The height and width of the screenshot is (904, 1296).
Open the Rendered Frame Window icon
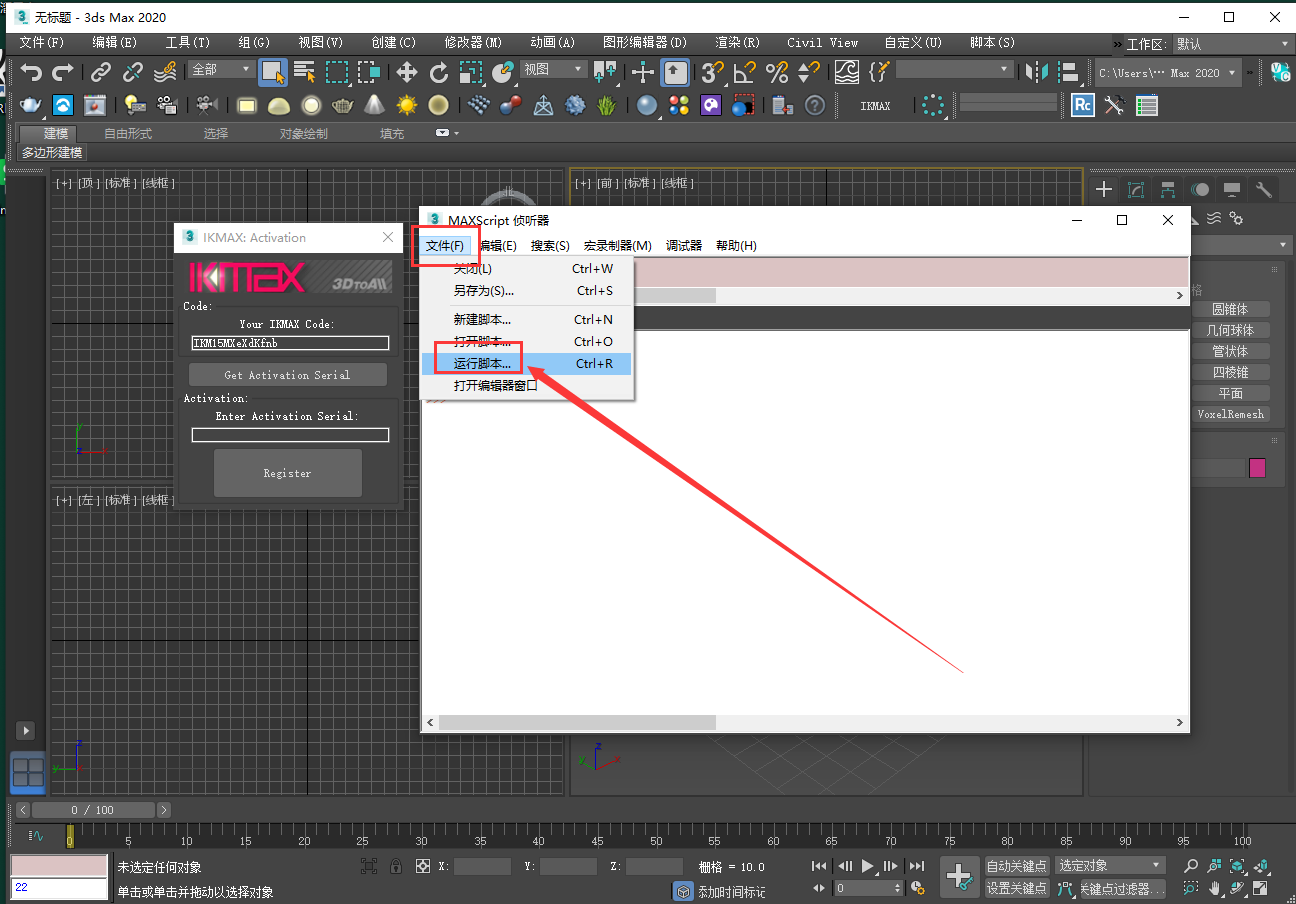click(x=95, y=105)
